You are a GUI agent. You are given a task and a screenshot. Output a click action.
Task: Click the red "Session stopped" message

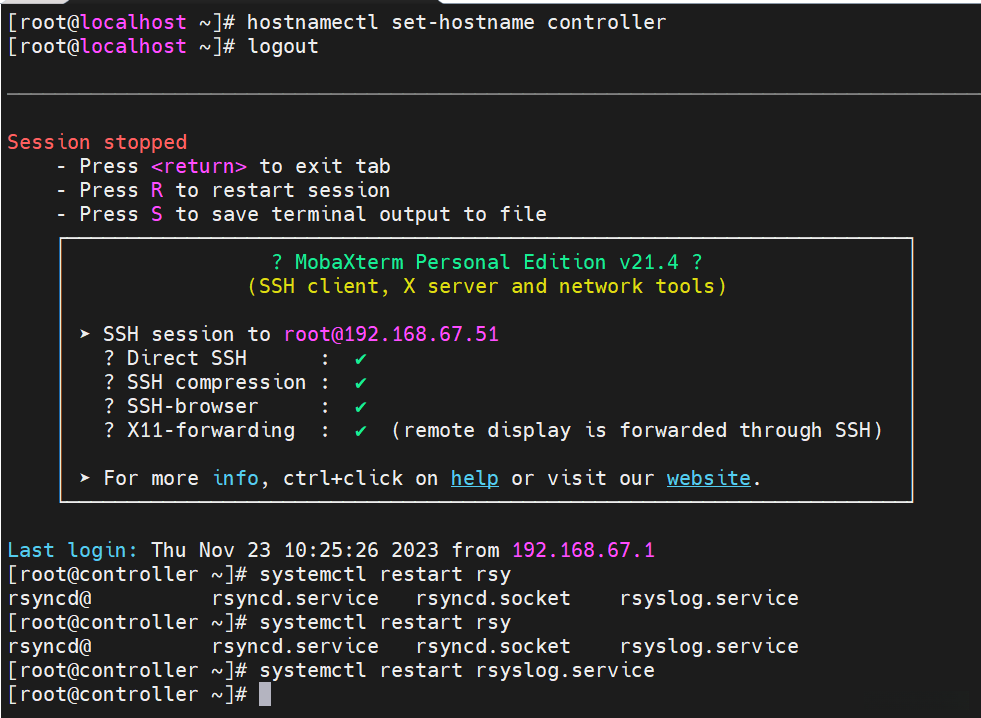[97, 142]
